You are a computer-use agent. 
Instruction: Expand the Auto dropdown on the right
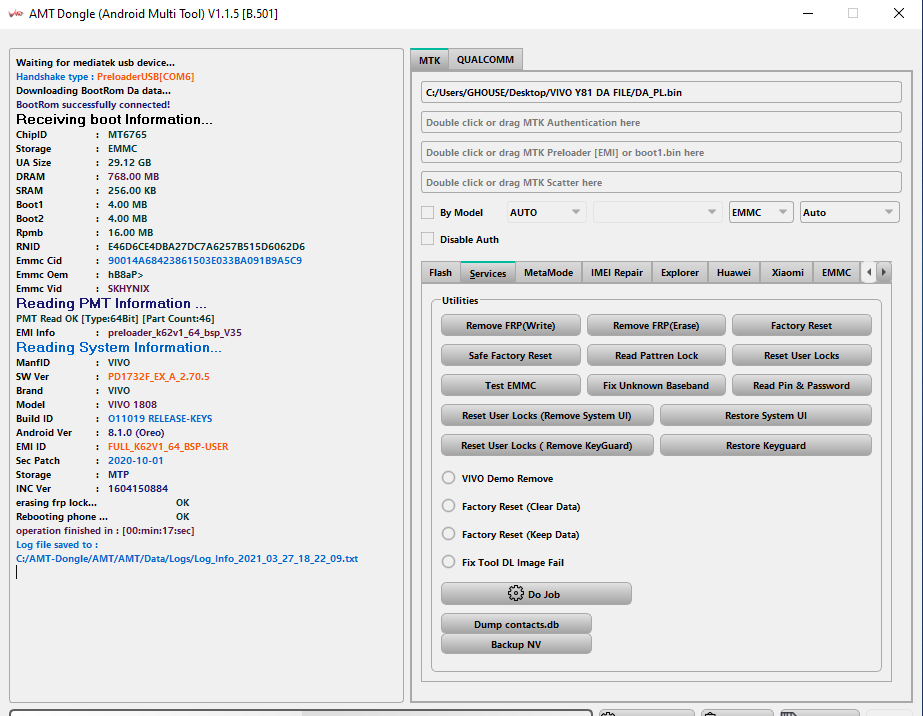coord(849,213)
